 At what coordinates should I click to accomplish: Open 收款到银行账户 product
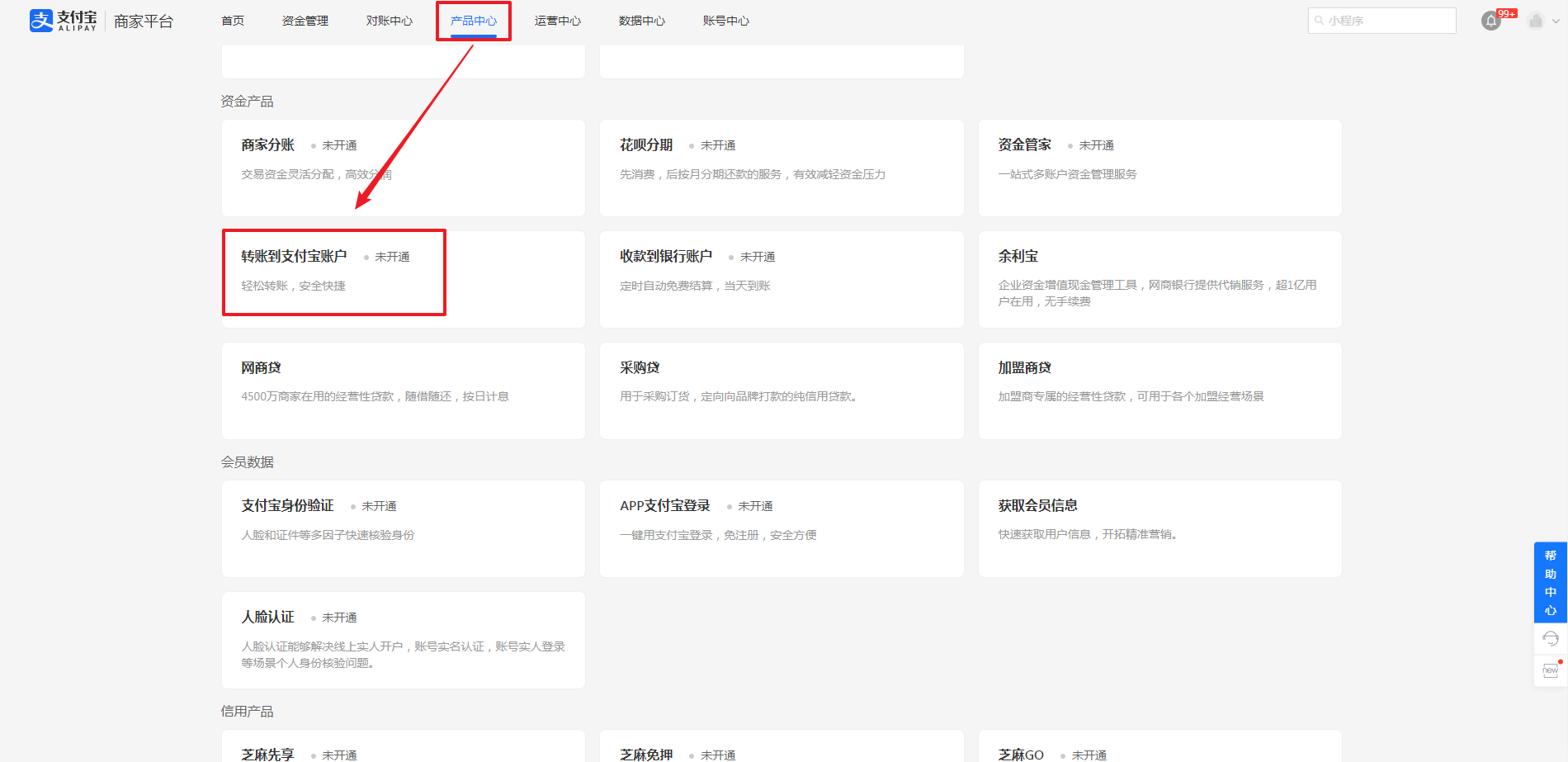pyautogui.click(x=782, y=280)
